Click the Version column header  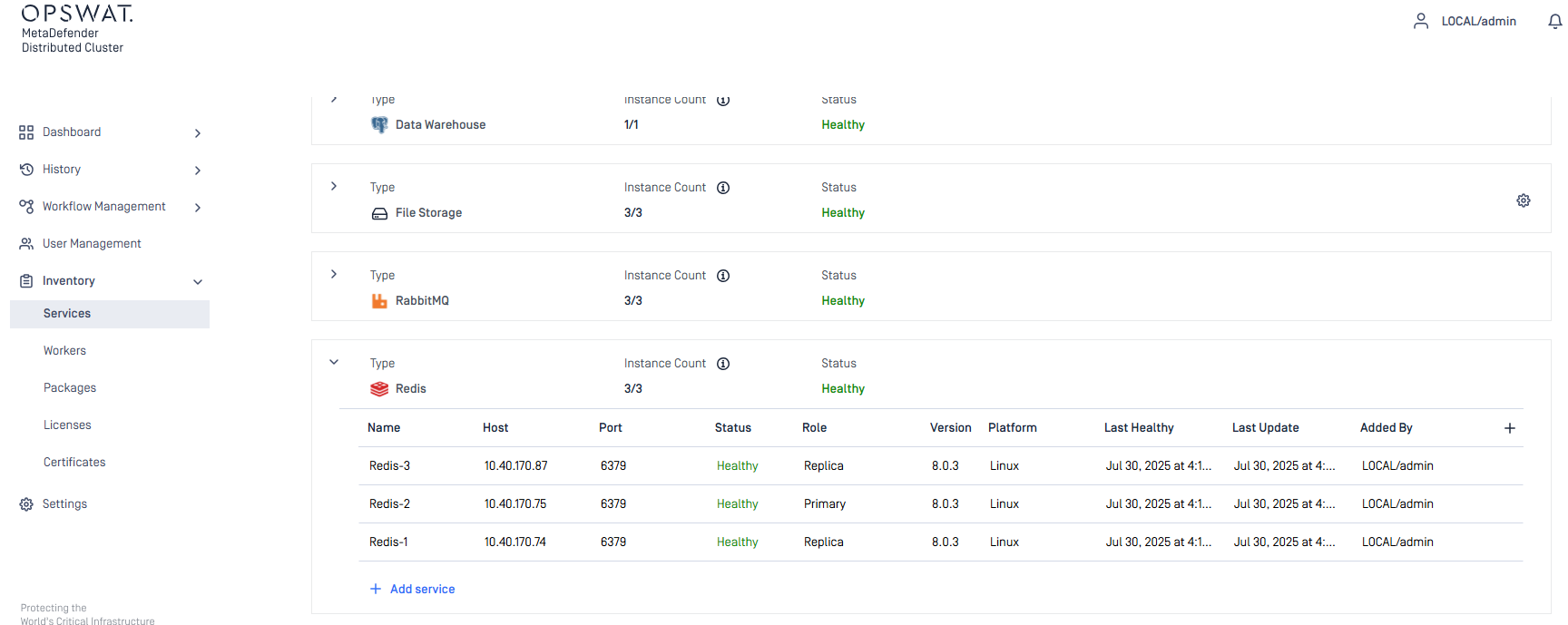[951, 428]
